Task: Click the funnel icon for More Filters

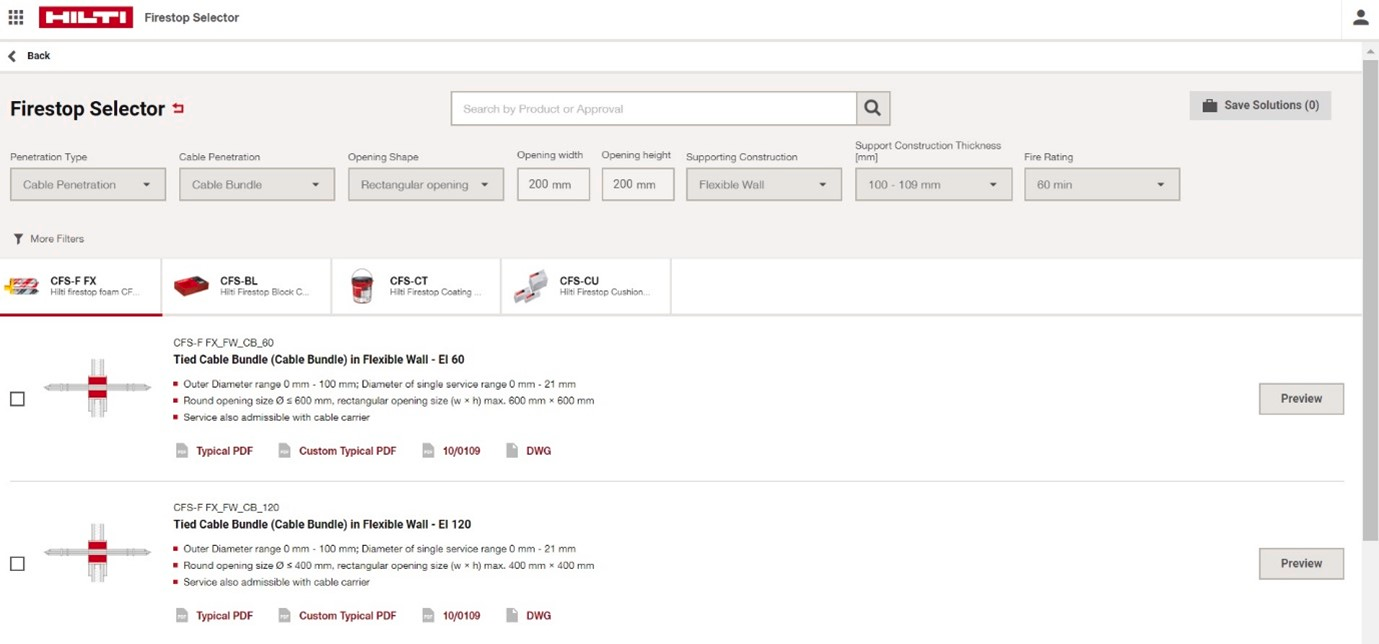Action: (18, 239)
